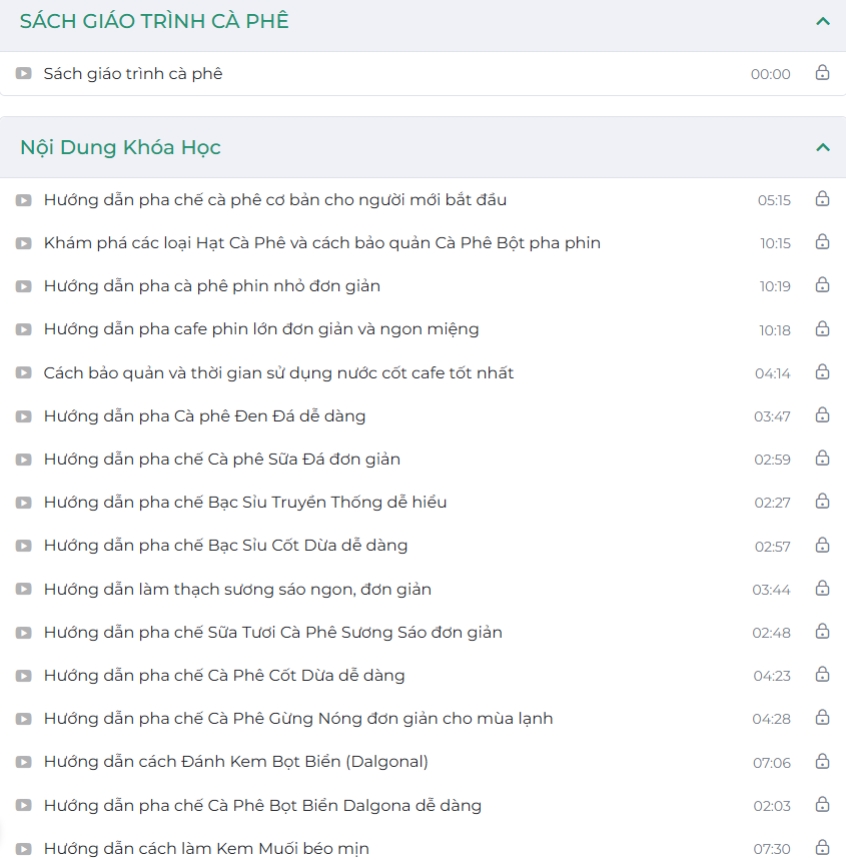
Task: Click the play icon beside "Sách giáo trình cà phê"
Action: 23,73
